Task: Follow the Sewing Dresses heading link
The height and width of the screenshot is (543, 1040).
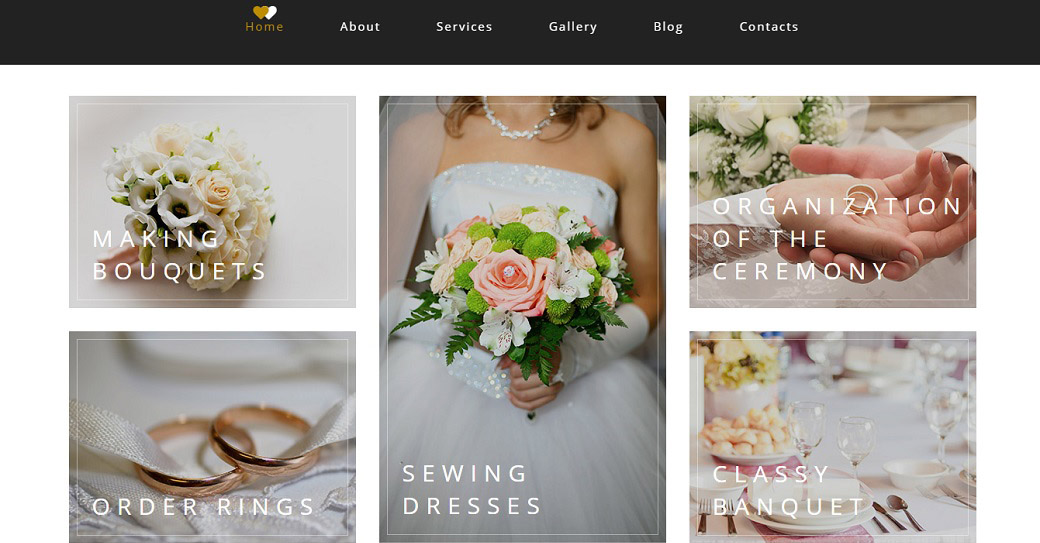Action: pyautogui.click(x=472, y=489)
